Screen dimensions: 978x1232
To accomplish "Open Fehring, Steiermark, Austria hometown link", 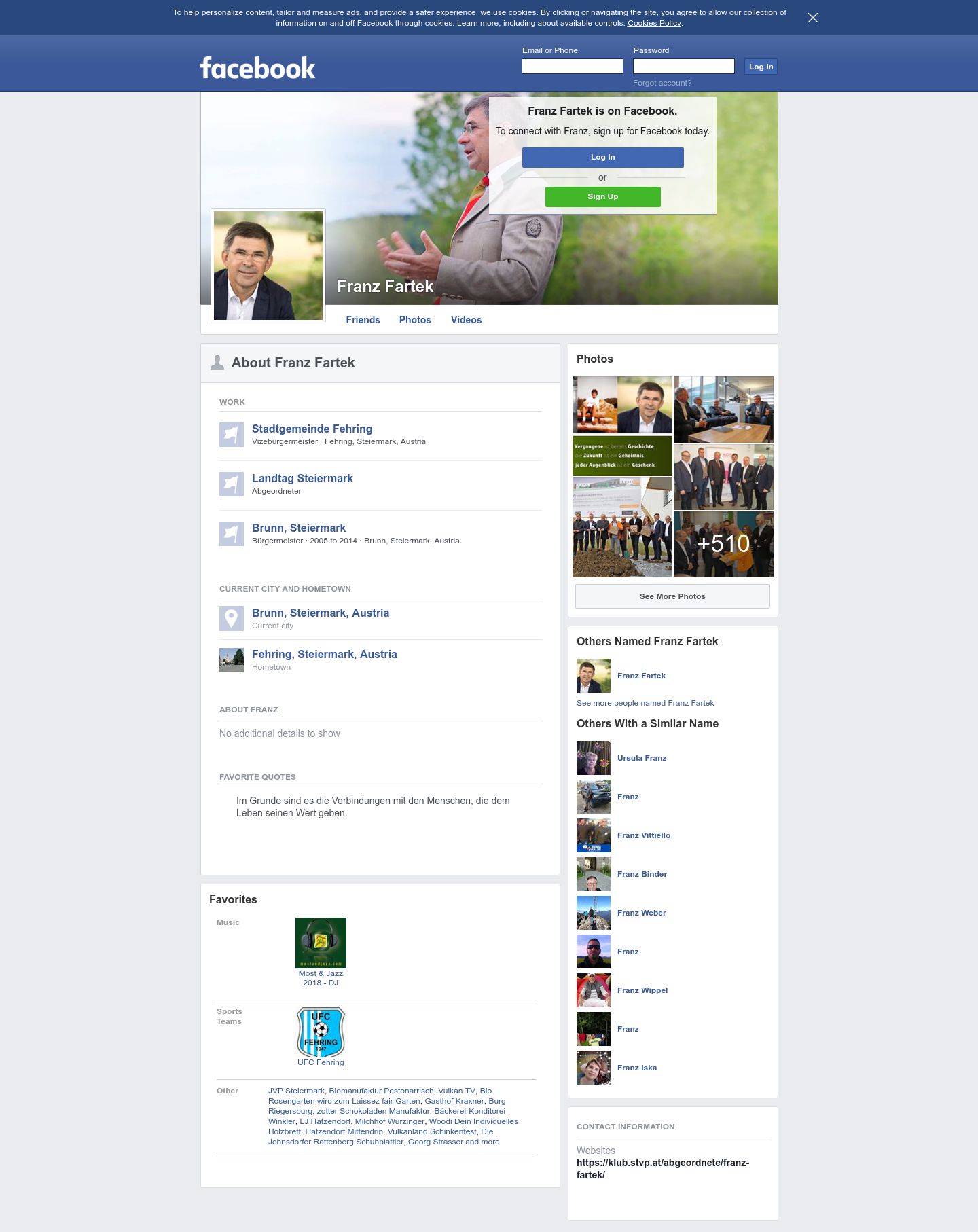I will 325,654.
